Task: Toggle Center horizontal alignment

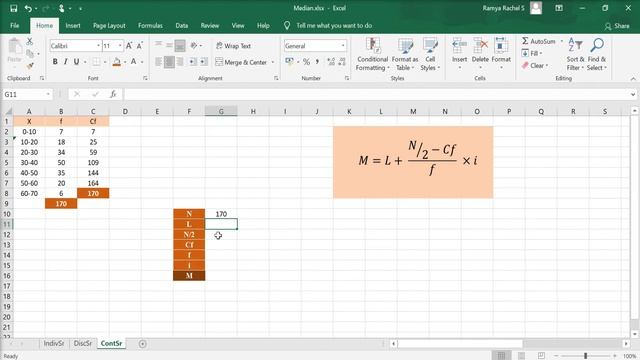Action: [x=169, y=62]
